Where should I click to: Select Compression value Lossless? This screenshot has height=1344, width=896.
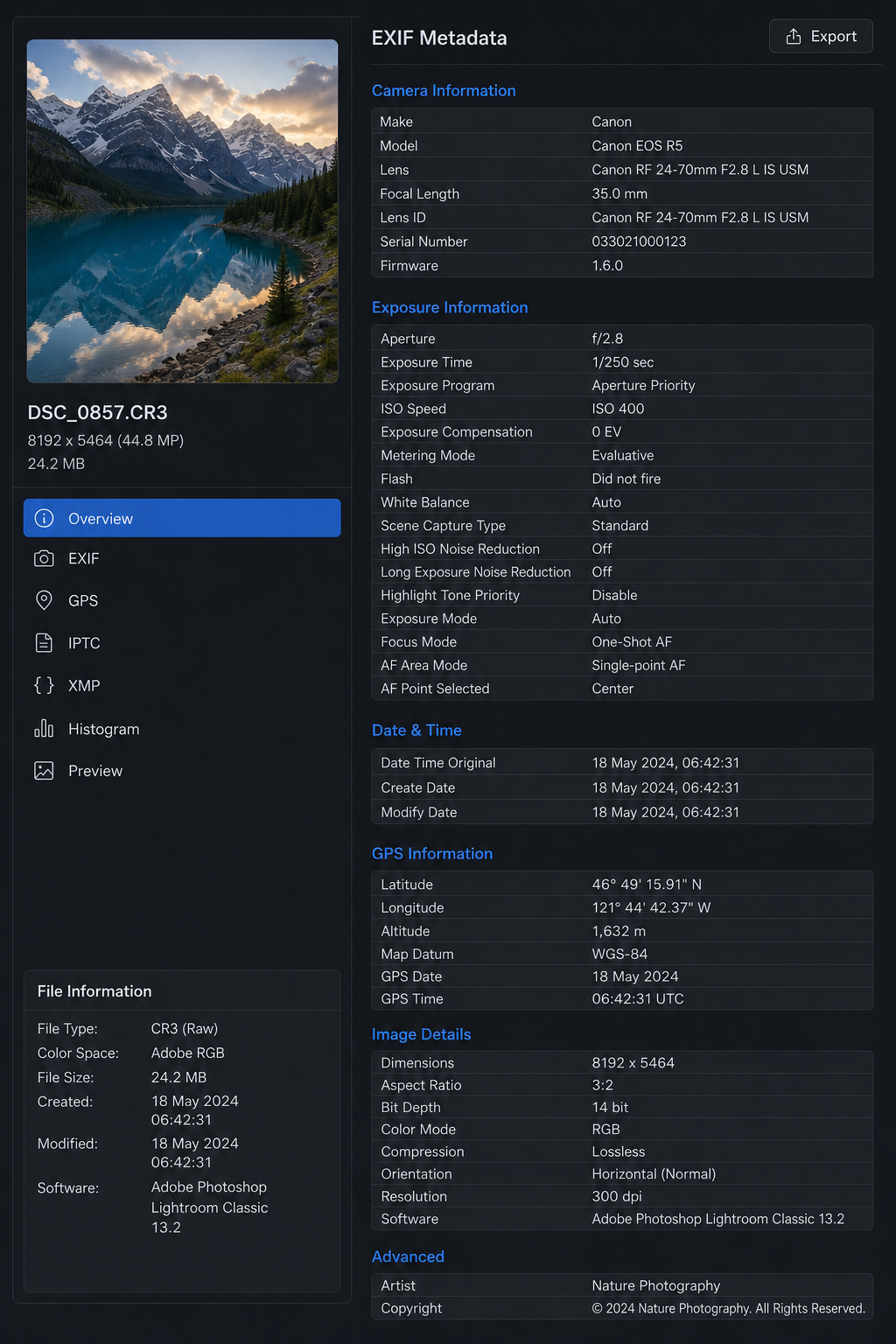click(618, 1151)
